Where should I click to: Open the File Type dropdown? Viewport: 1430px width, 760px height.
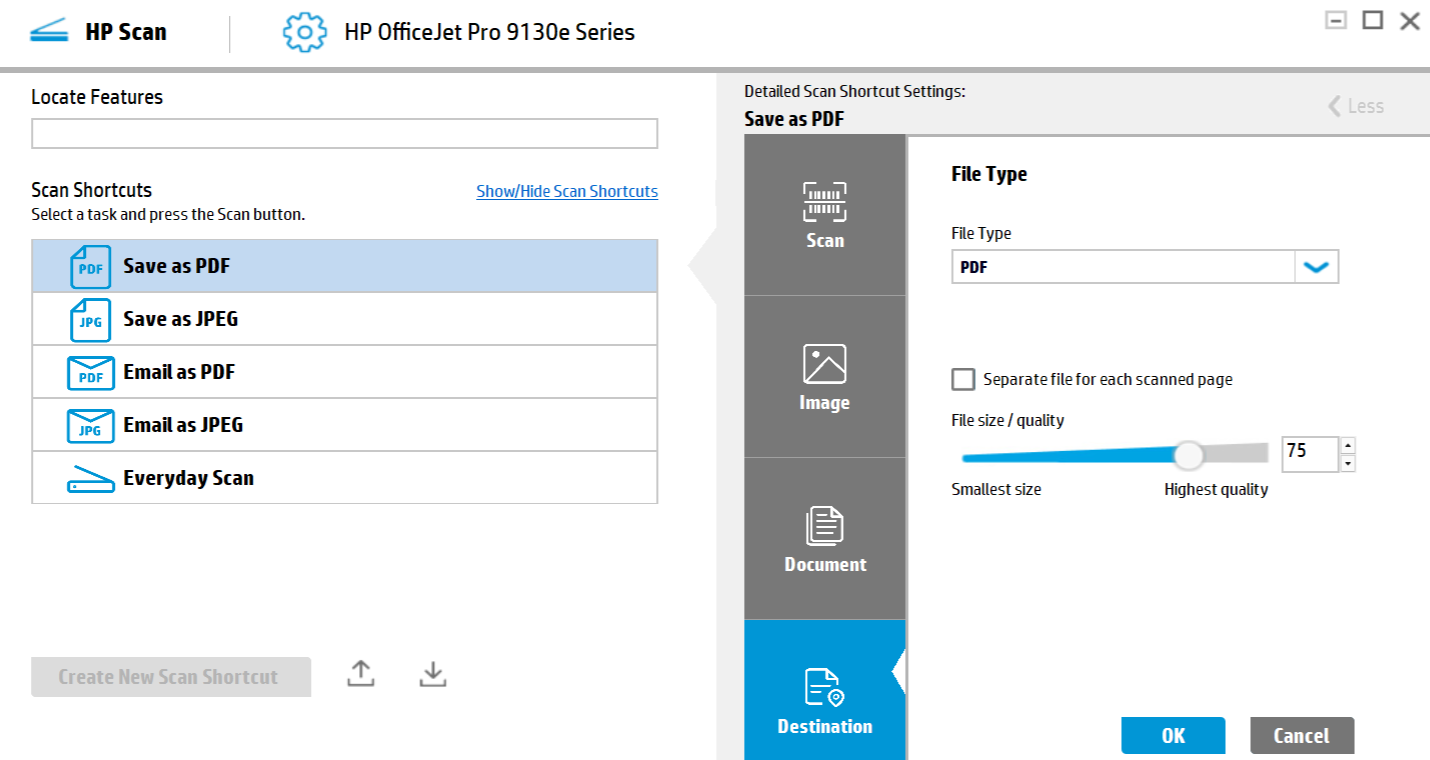point(1318,266)
